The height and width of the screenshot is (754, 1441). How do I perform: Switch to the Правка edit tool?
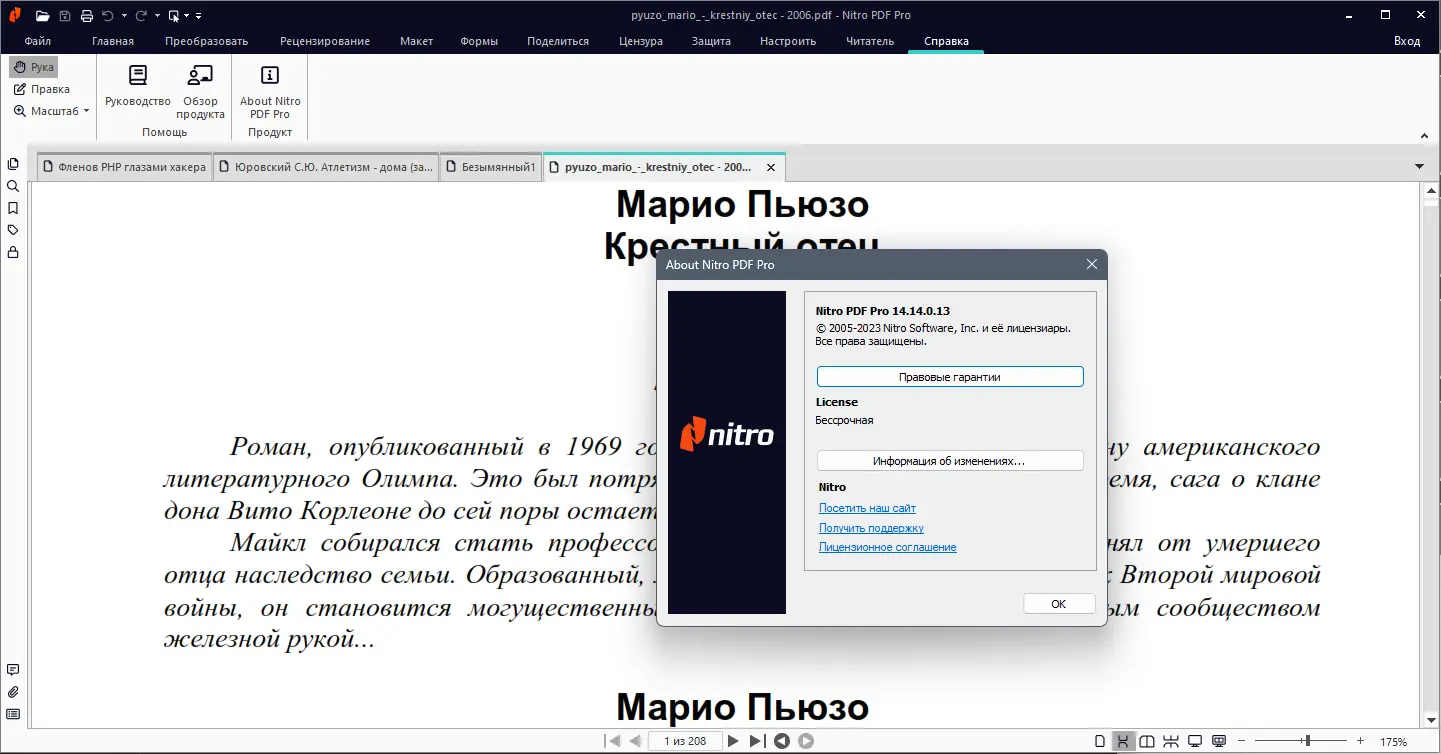tap(42, 89)
